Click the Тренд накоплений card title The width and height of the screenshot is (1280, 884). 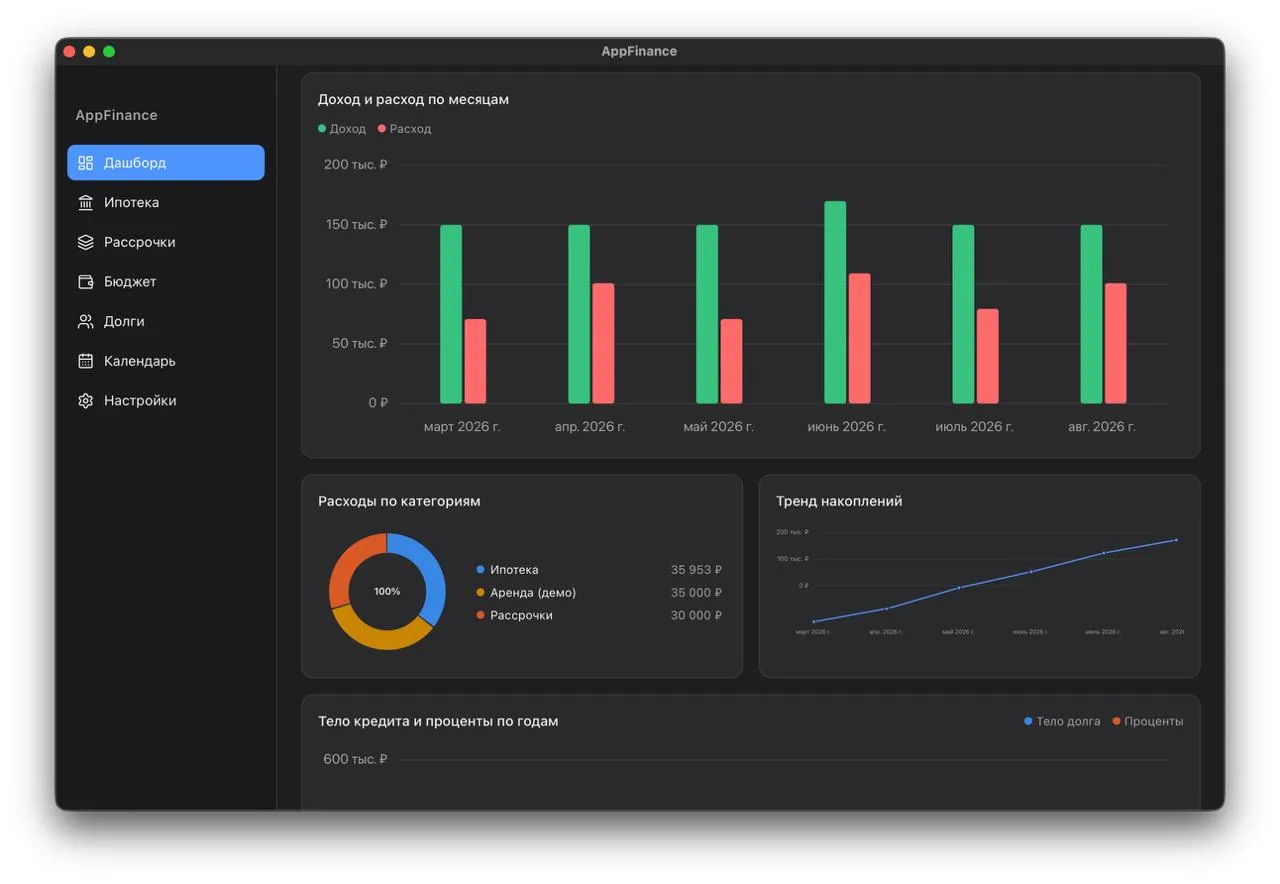839,501
